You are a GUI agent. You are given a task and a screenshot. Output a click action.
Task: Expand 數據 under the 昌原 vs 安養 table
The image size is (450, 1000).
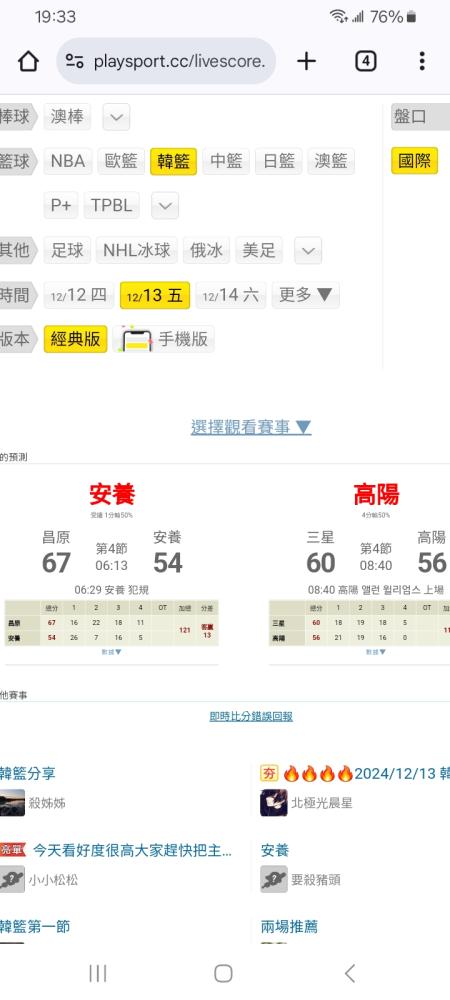pyautogui.click(x=112, y=652)
